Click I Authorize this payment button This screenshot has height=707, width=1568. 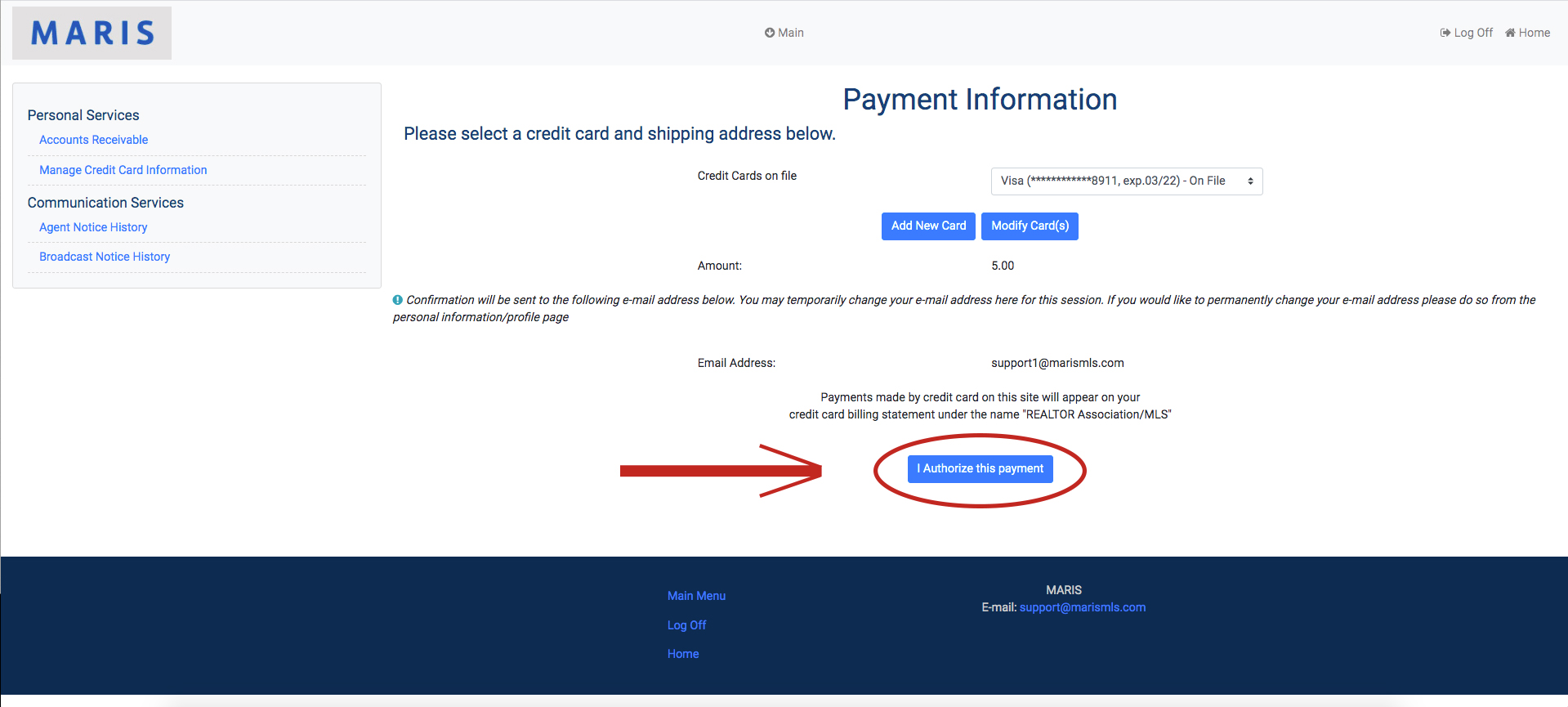980,469
